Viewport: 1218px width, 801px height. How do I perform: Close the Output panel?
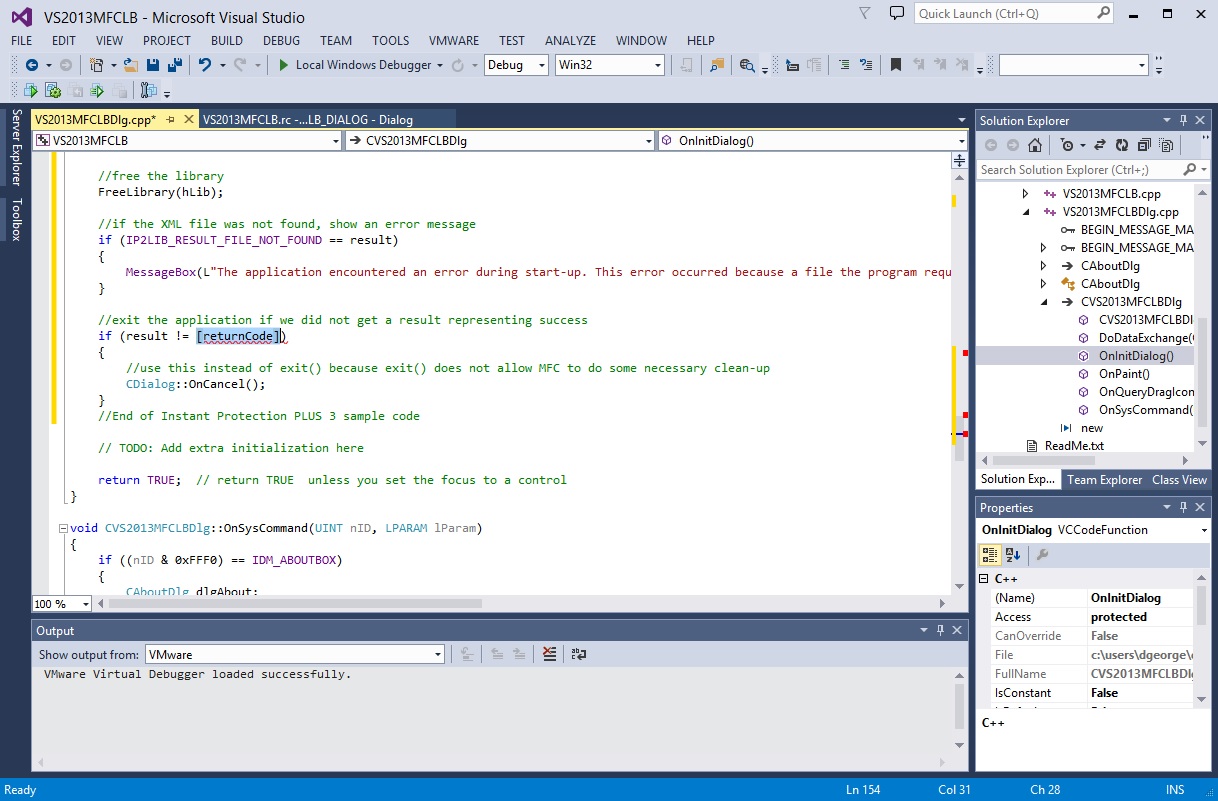click(958, 630)
